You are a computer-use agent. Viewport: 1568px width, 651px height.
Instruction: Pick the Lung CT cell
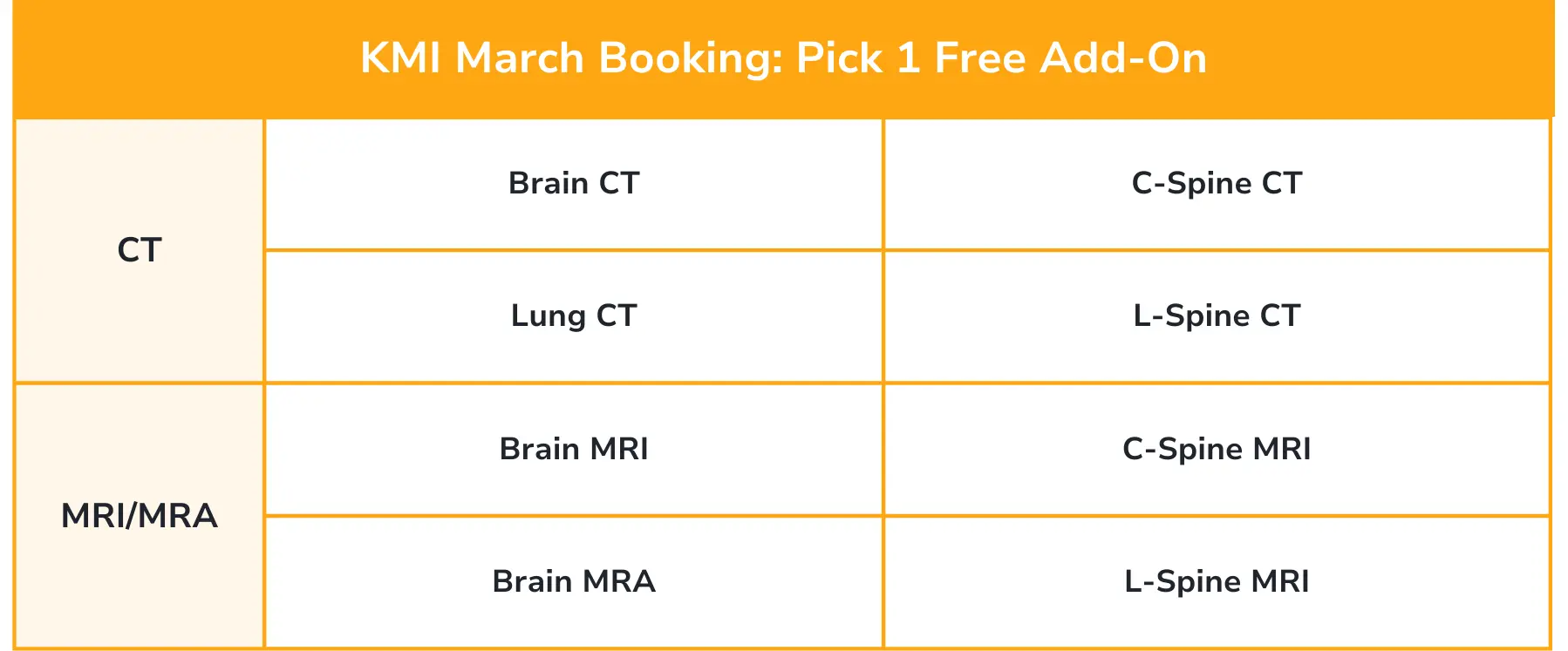point(574,316)
